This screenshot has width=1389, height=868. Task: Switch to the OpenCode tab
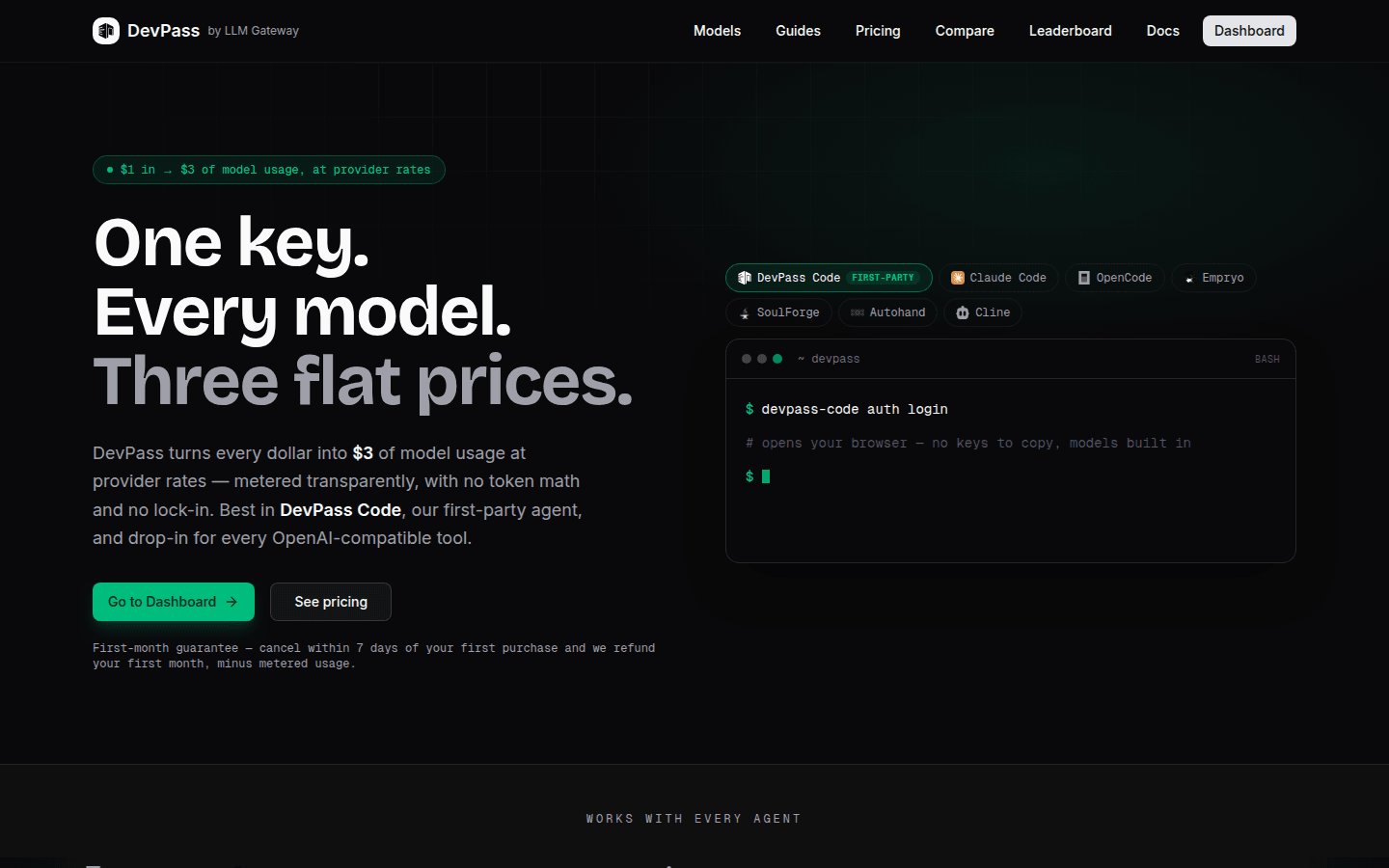point(1115,278)
